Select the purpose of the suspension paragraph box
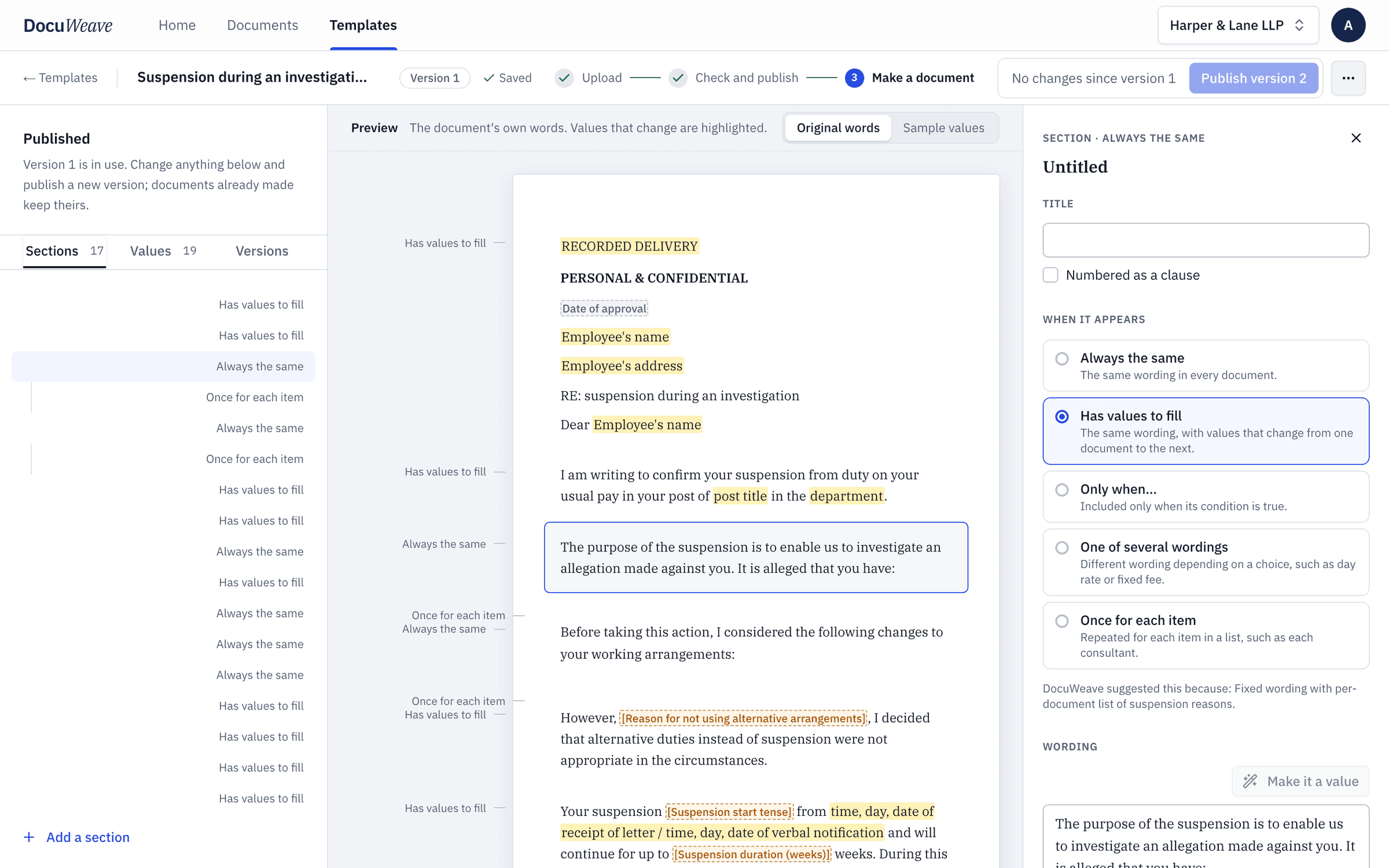 click(x=756, y=557)
